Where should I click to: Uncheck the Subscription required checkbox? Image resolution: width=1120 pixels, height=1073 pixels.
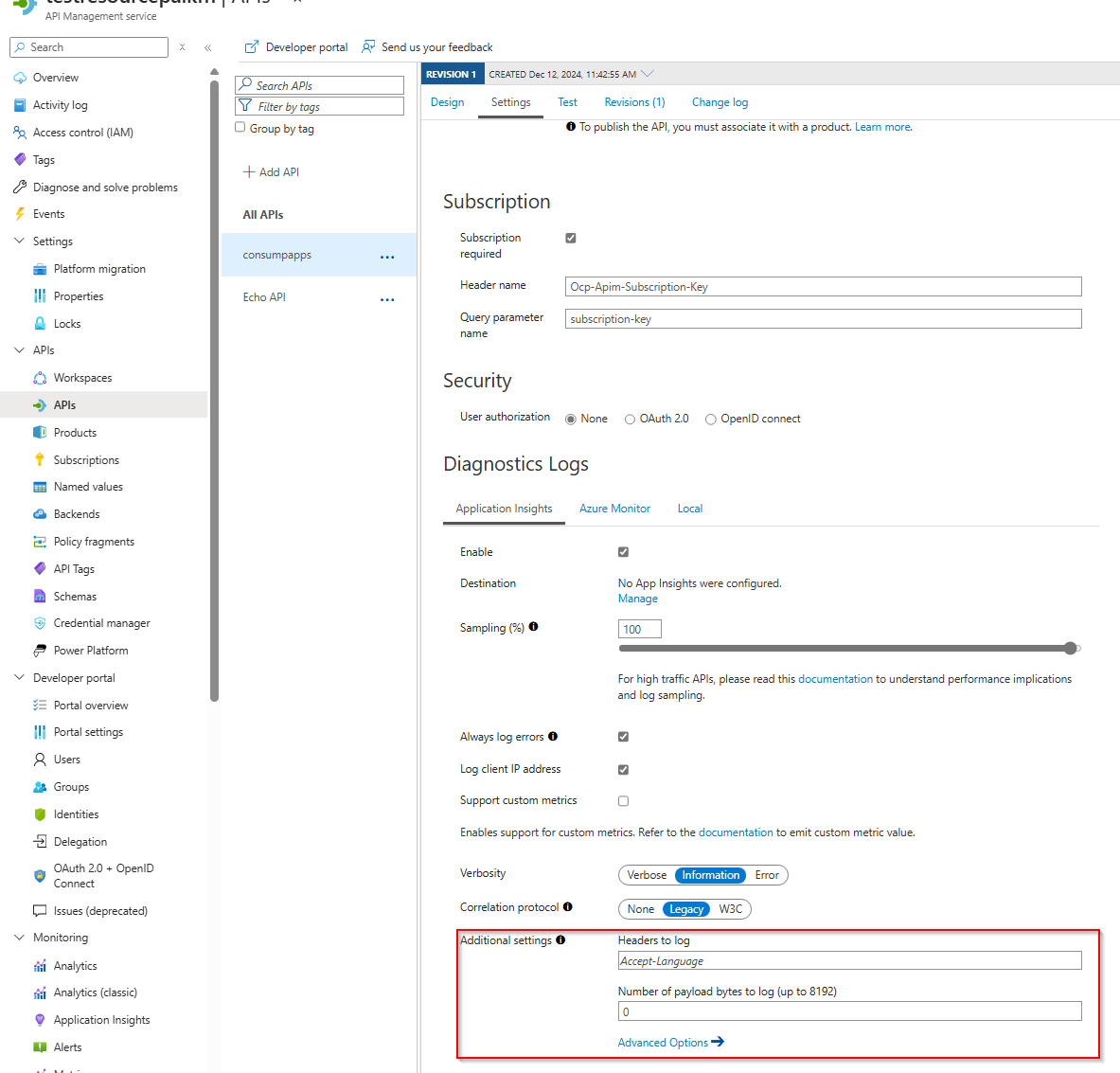pyautogui.click(x=571, y=238)
